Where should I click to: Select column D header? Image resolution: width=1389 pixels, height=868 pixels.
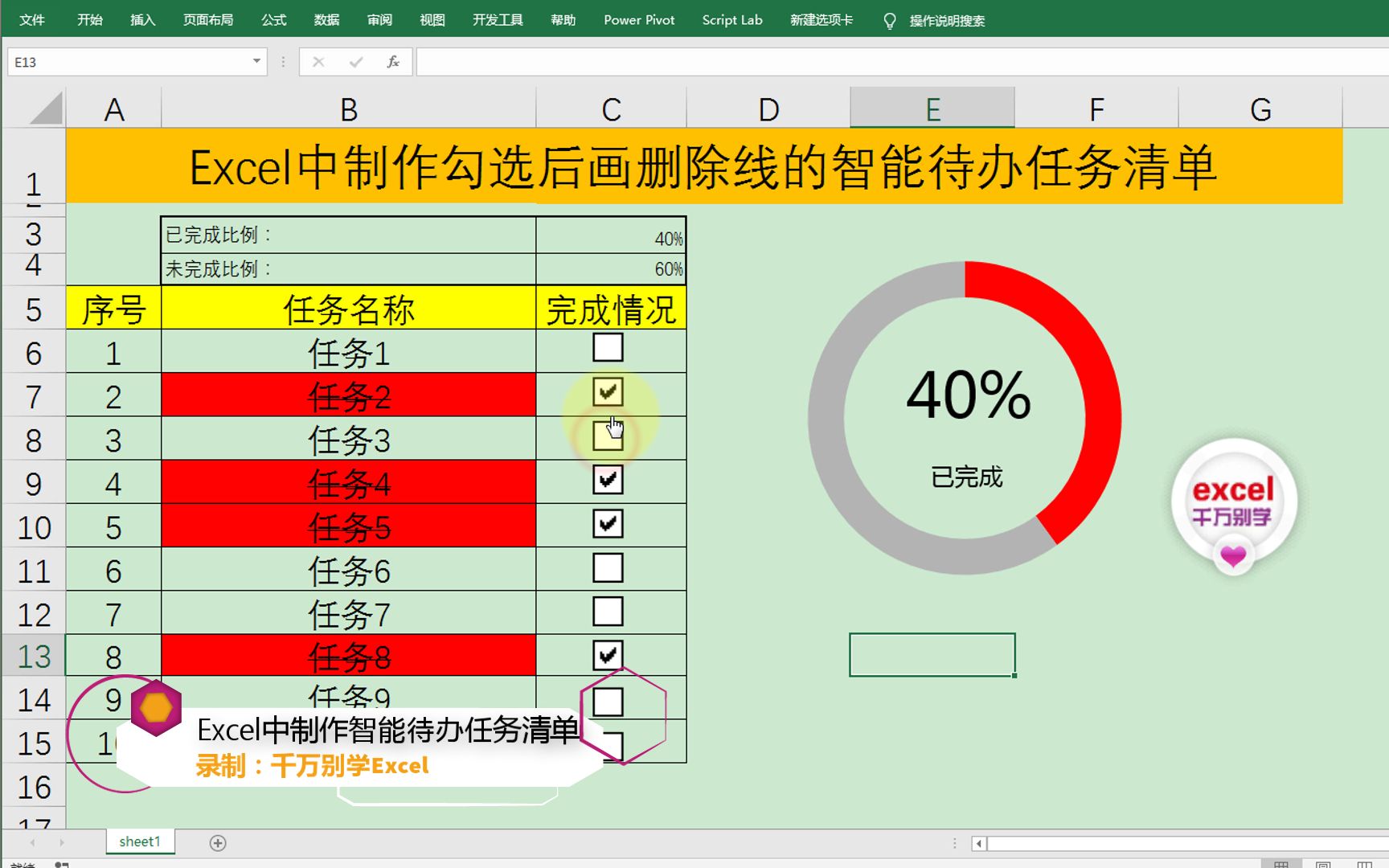tap(768, 108)
